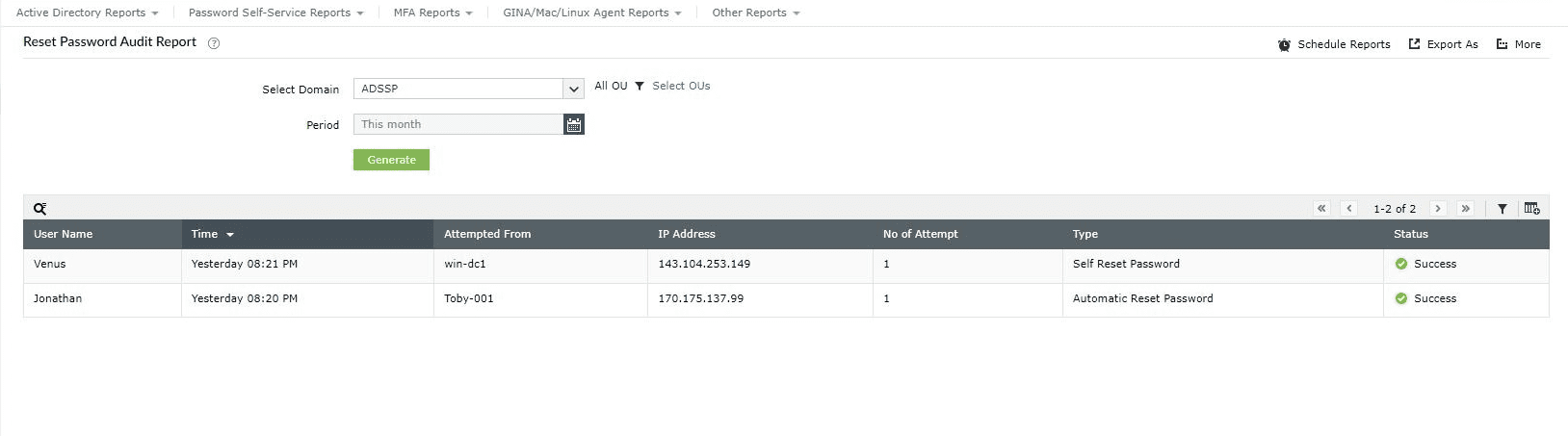This screenshot has height=436, width=1568.
Task: Click the All OU filter funnel icon
Action: click(x=640, y=87)
